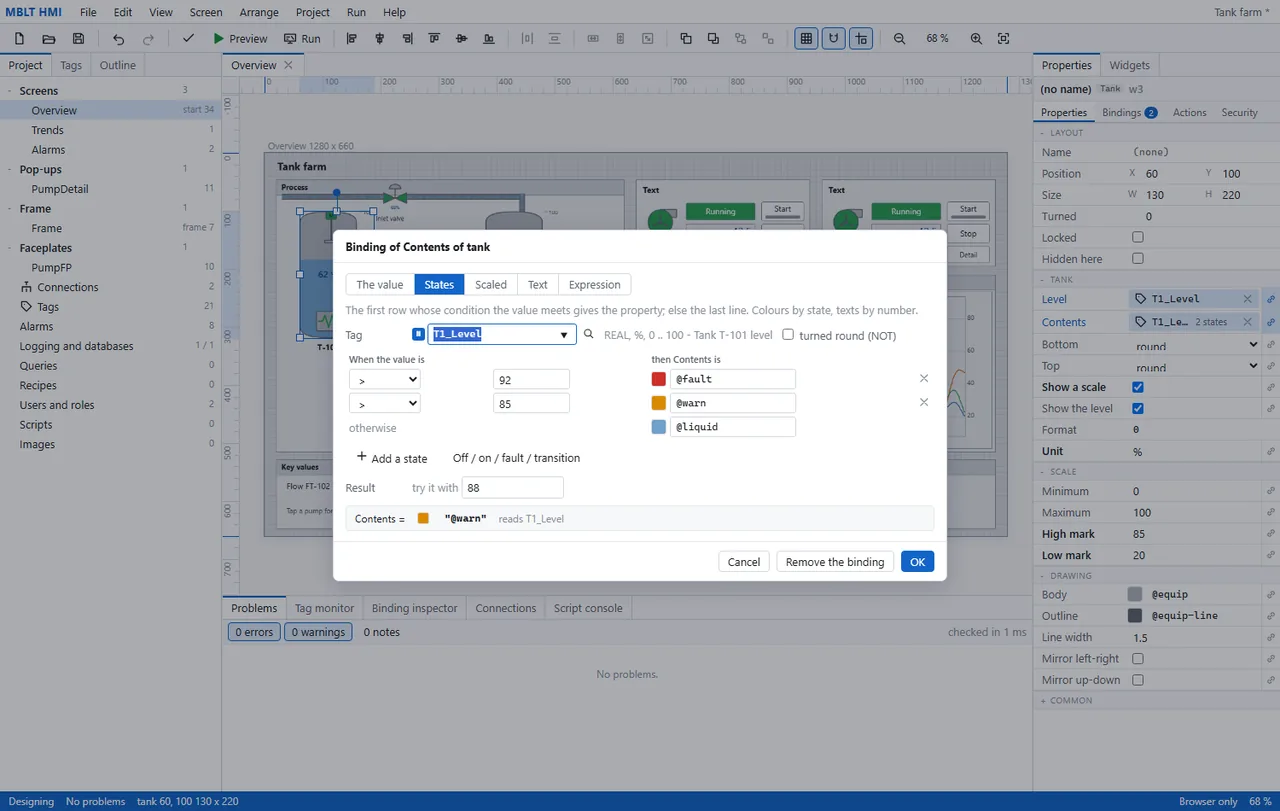Click the fit-to-screen icon beside zoom in
This screenshot has height=811, width=1280.
point(1004,39)
